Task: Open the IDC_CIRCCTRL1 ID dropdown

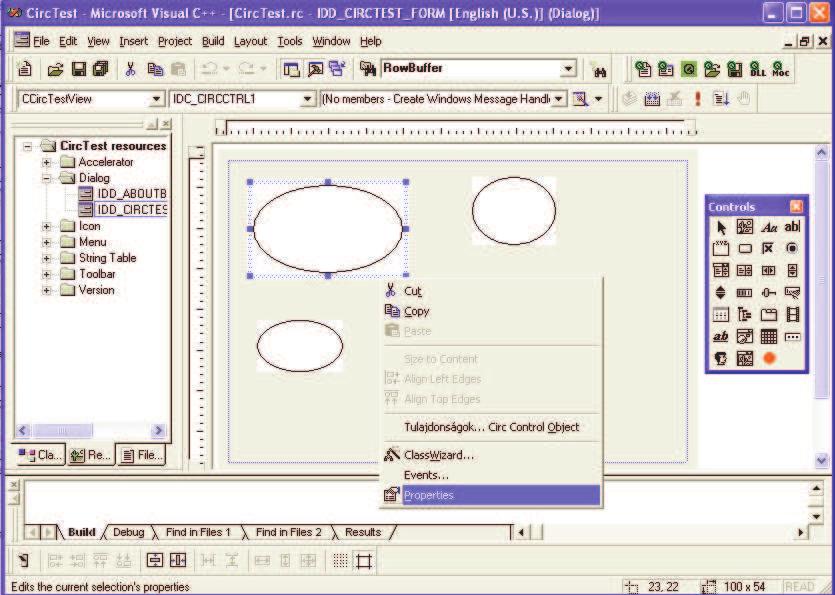Action: coord(307,99)
